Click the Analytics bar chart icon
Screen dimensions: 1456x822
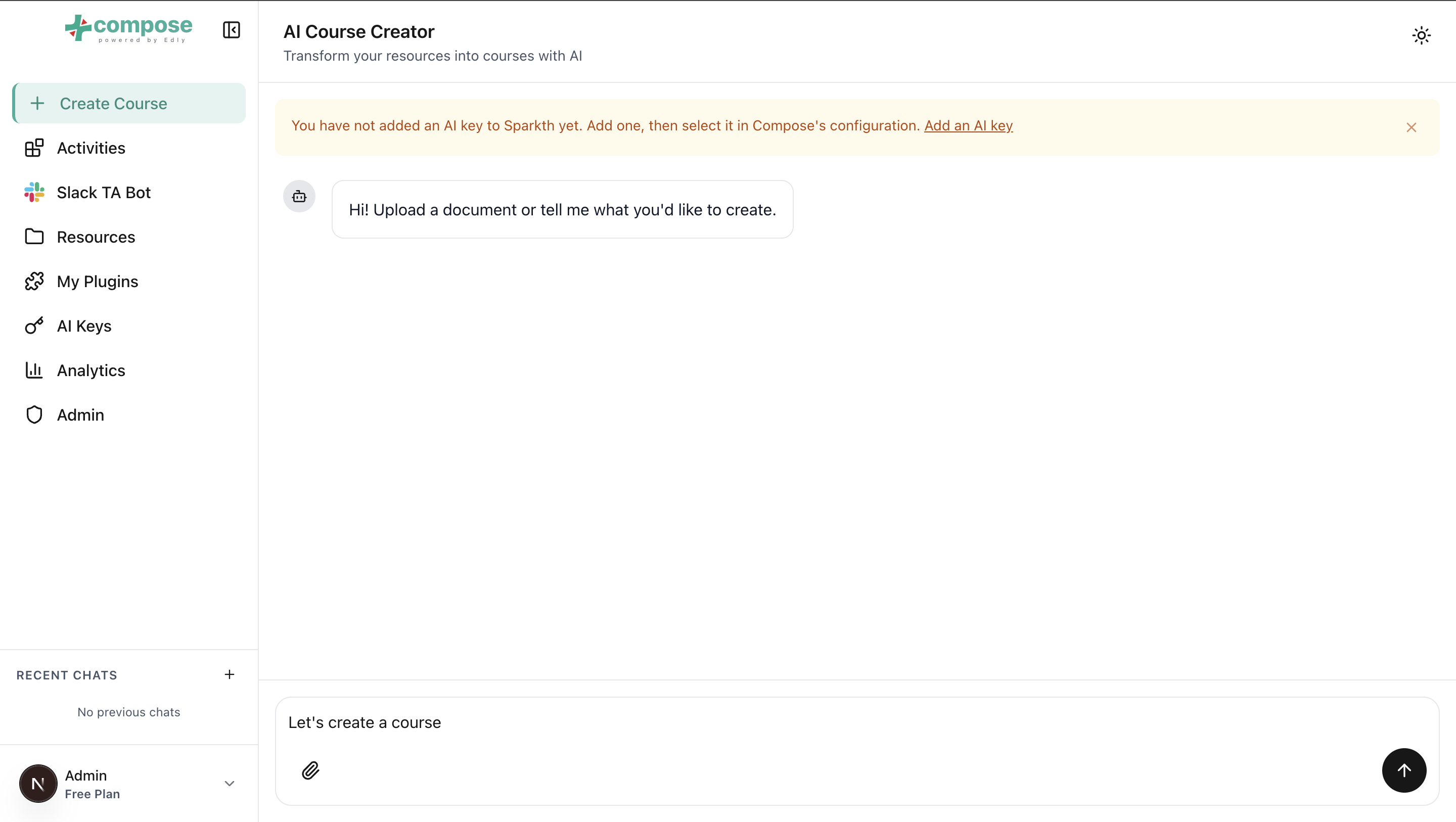point(34,370)
